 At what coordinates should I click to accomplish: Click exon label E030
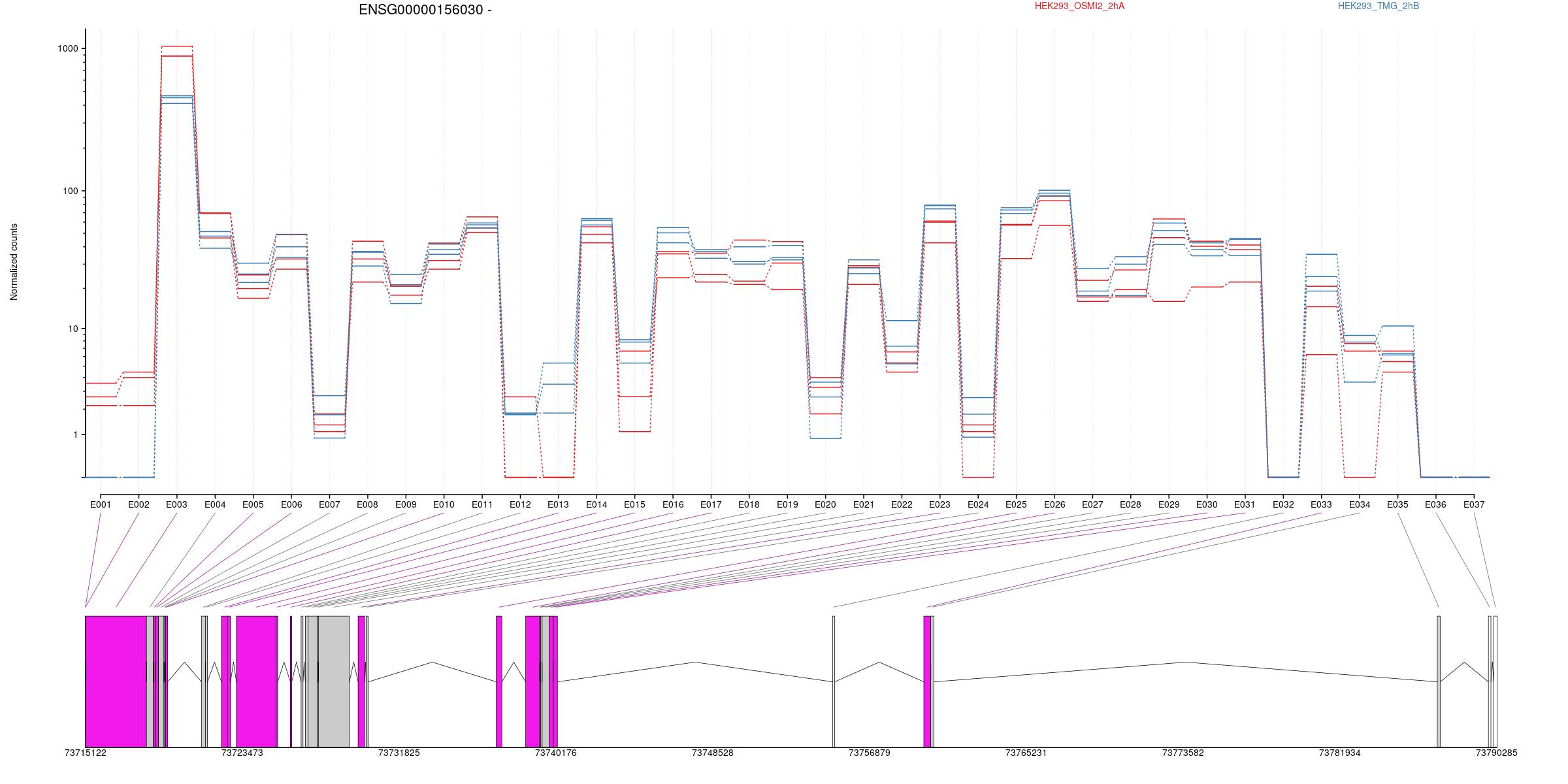pos(1207,504)
